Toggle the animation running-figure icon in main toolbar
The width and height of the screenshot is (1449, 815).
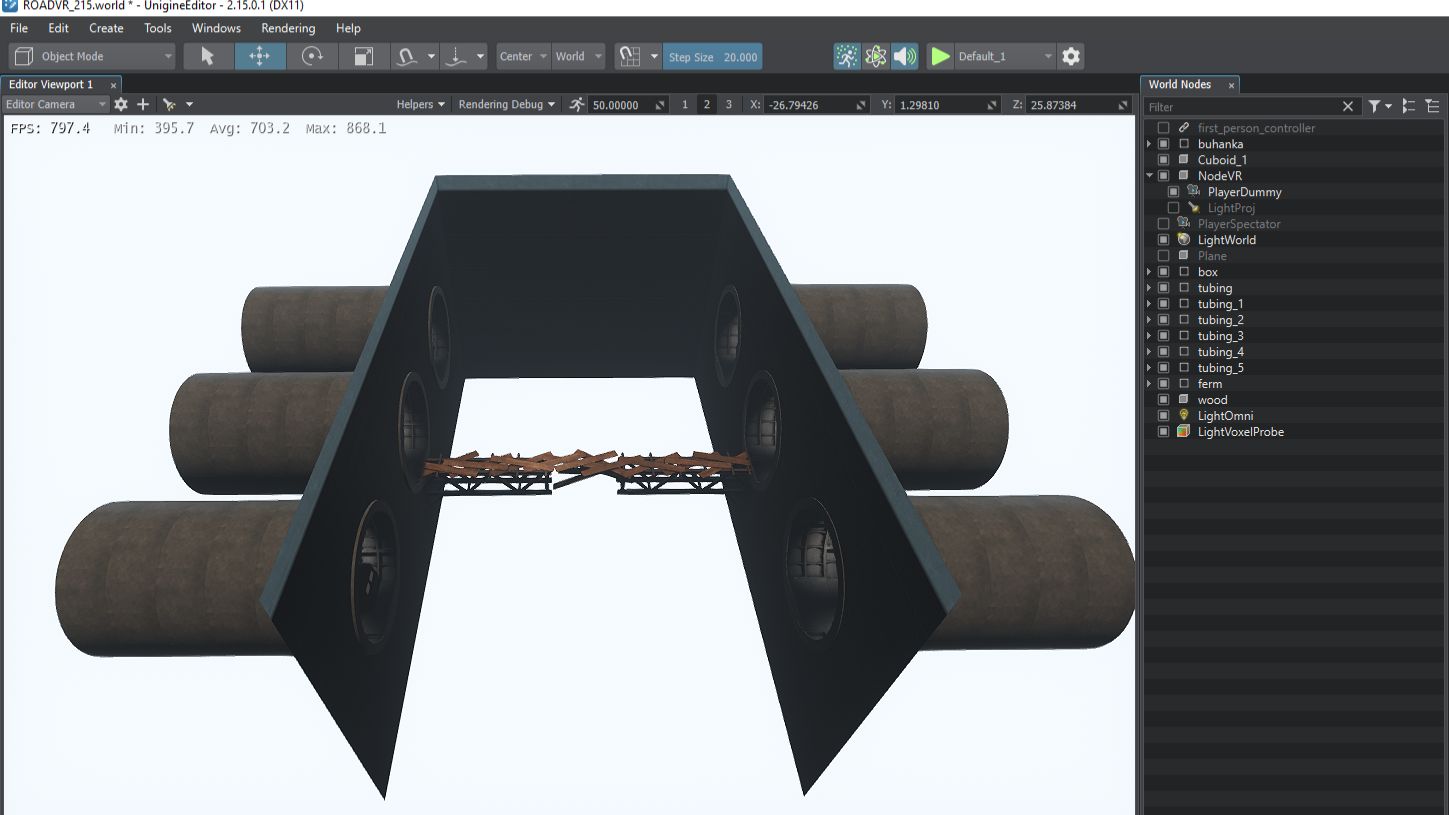point(847,56)
